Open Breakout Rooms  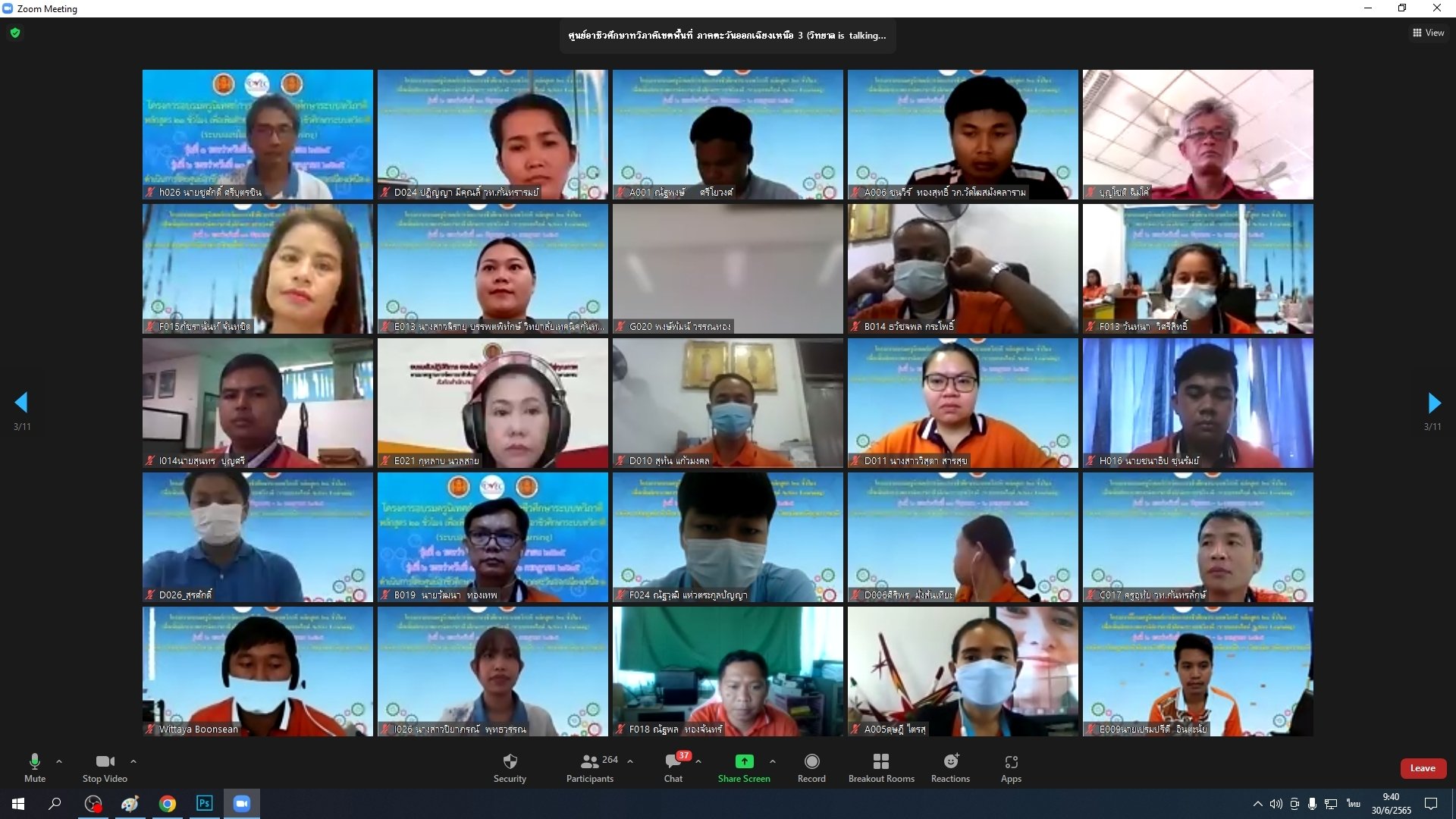881,767
